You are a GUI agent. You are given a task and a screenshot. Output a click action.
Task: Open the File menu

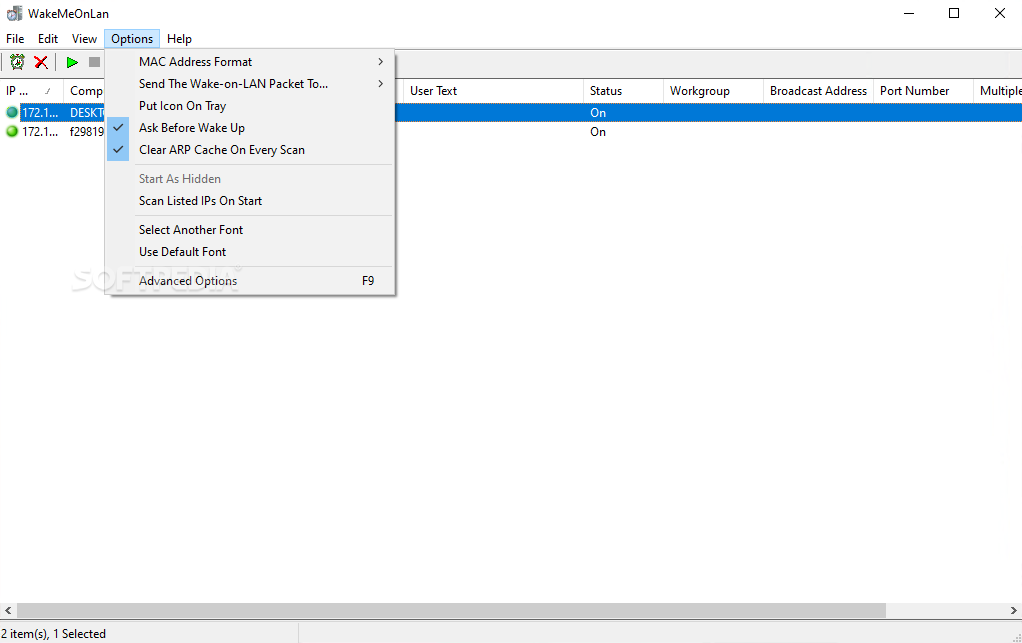click(15, 38)
